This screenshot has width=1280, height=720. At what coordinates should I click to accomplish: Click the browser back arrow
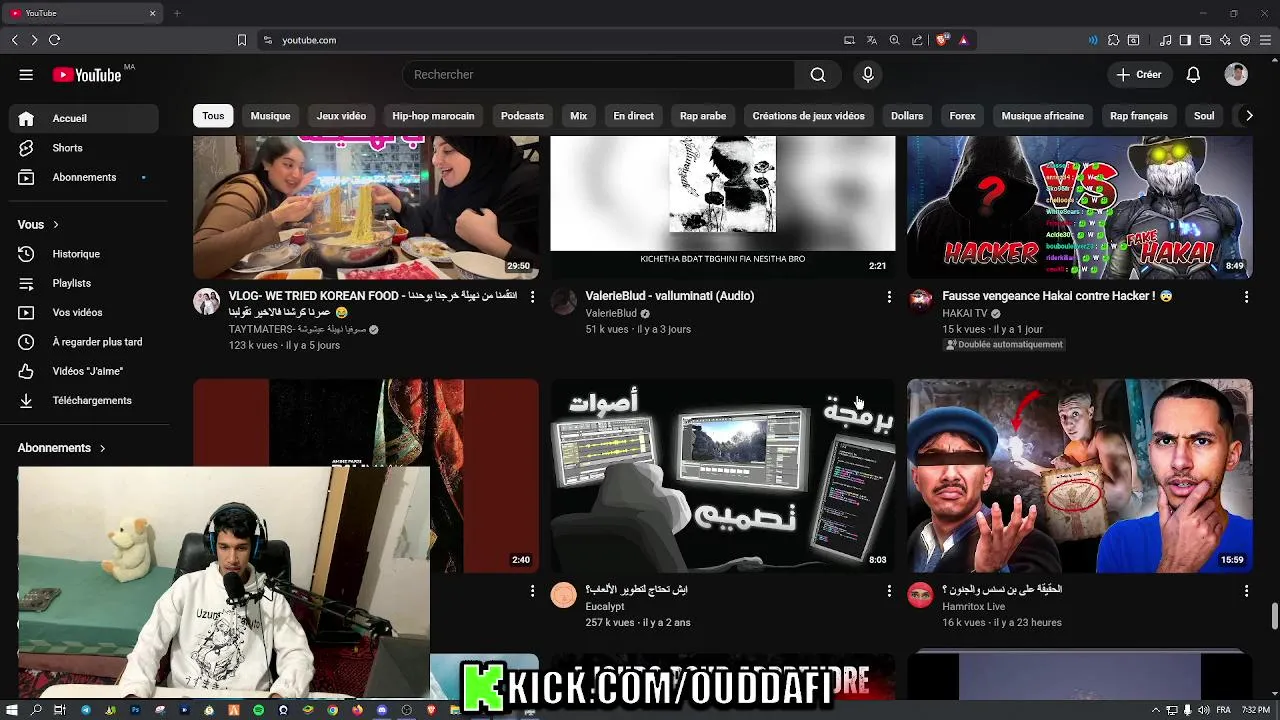pos(14,40)
